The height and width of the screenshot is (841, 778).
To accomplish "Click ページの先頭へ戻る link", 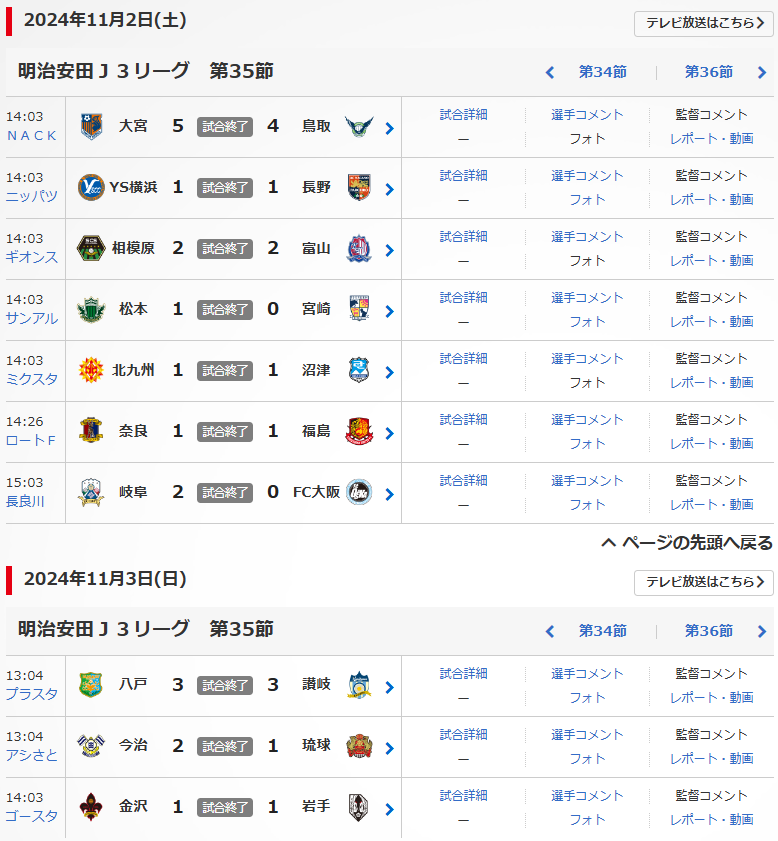I will [687, 543].
